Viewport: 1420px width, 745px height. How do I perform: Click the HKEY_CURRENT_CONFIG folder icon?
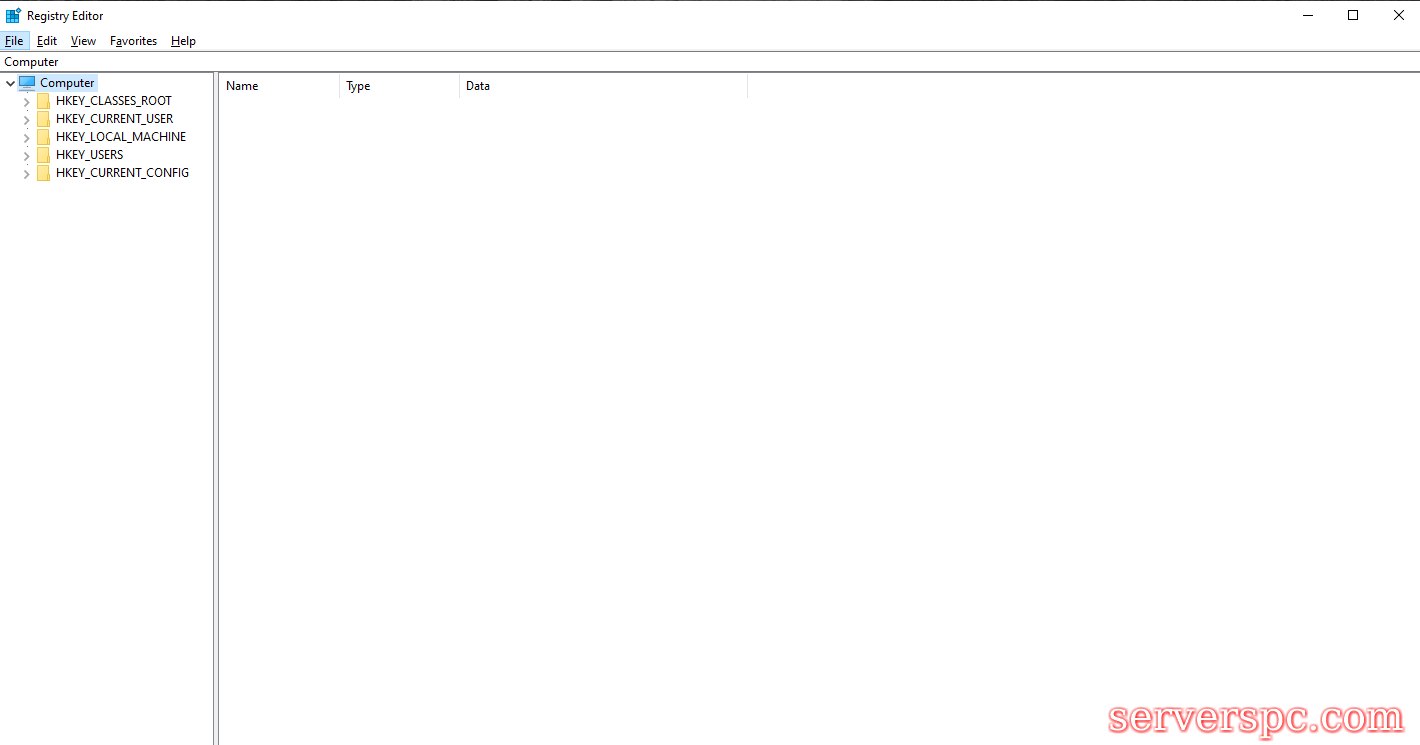click(43, 173)
